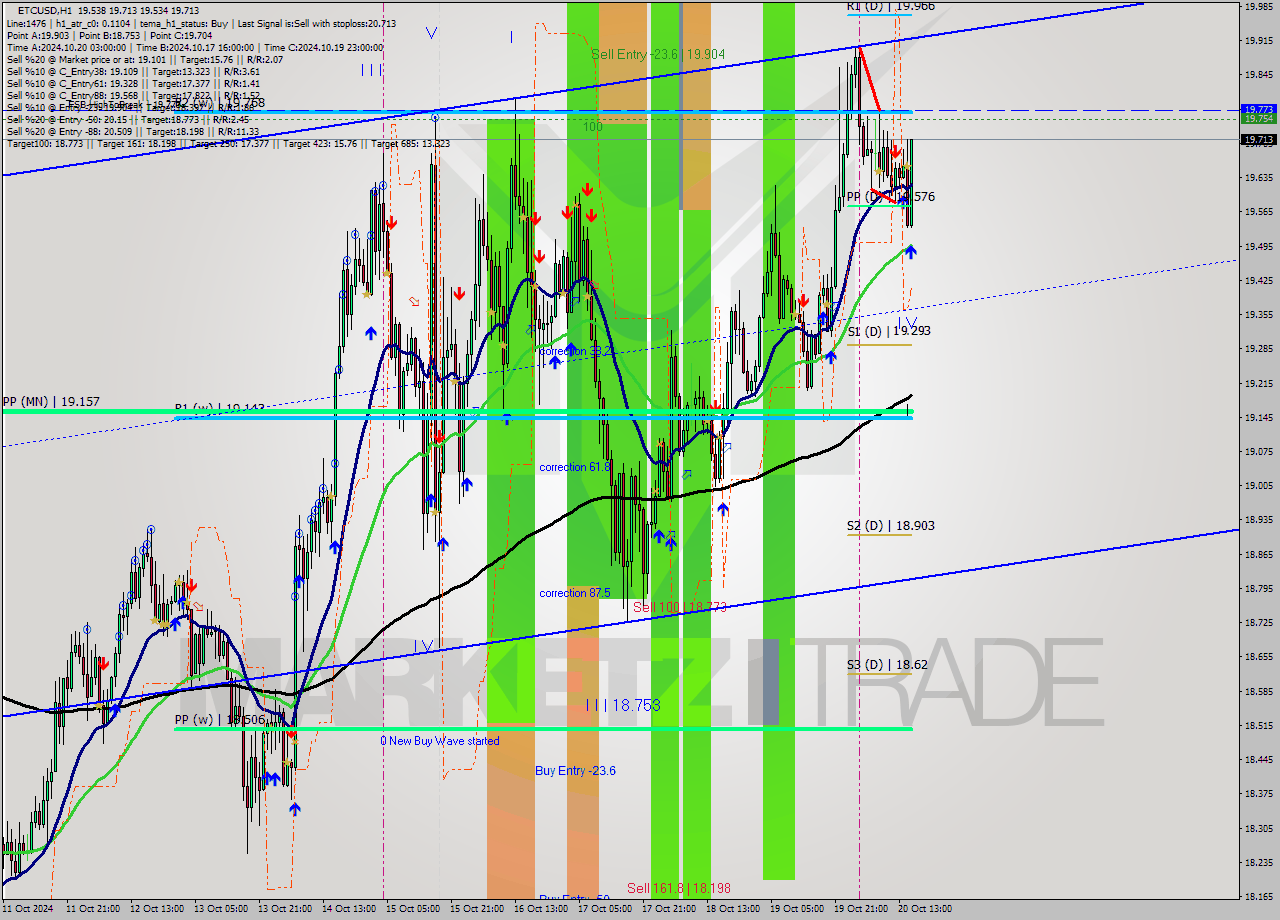Click the '17 Oct 21:00' time label
Viewport: 1280px width, 920px height.
tap(669, 909)
